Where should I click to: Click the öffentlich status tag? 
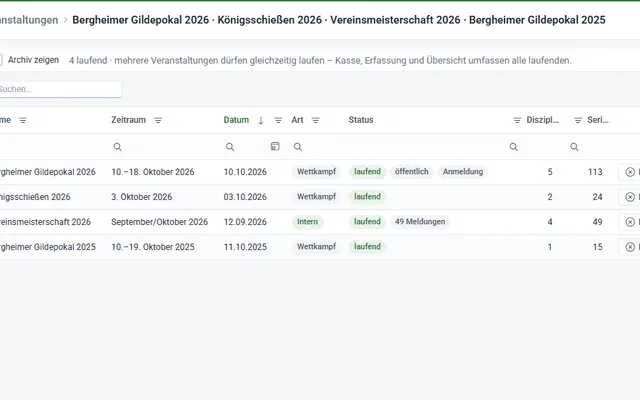(x=412, y=172)
